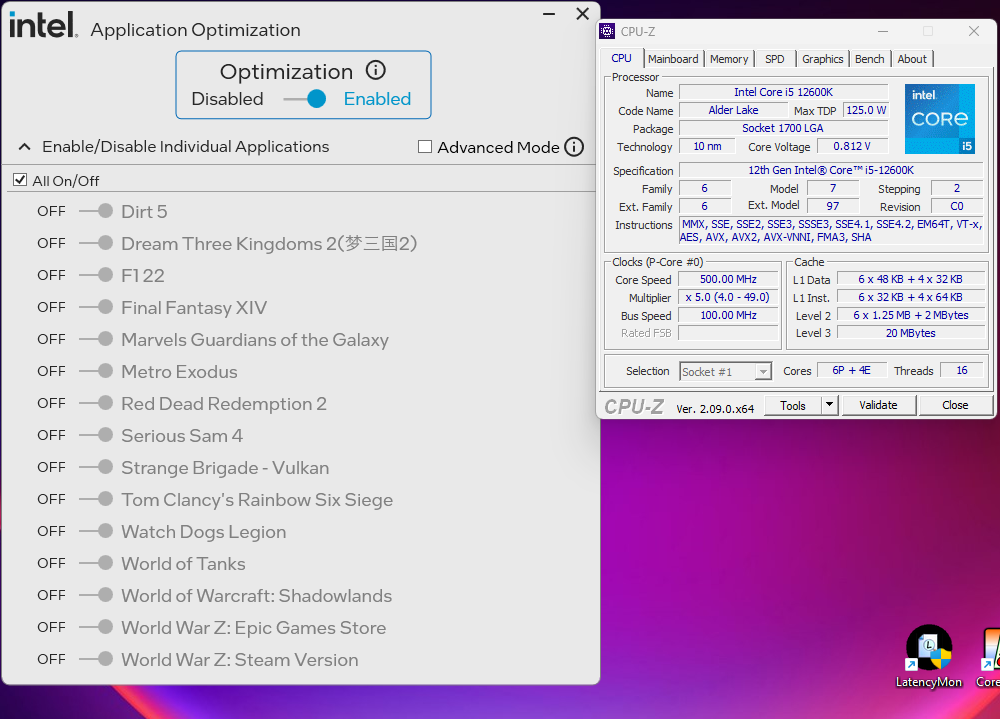Click the 10 nm technology value
This screenshot has width=1000, height=719.
(707, 146)
